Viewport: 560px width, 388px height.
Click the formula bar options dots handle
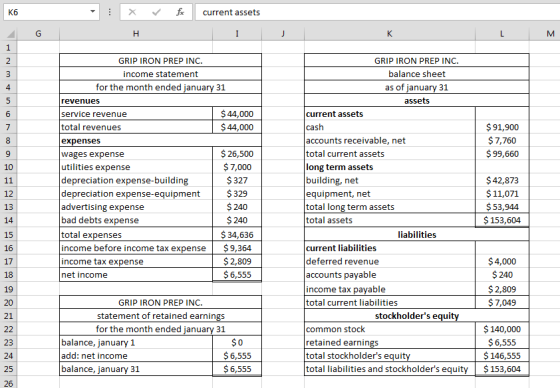point(110,12)
